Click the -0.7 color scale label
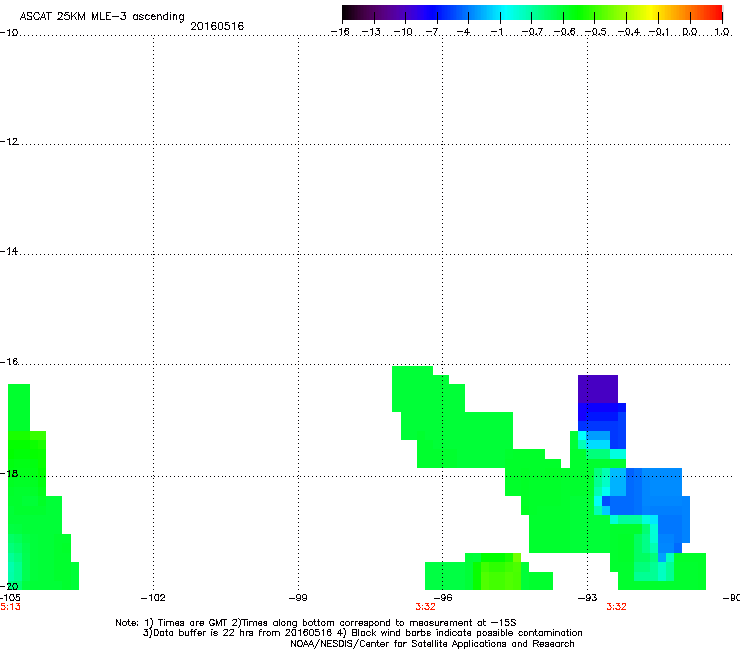Image resolution: width=740 pixels, height=650 pixels. (532, 32)
